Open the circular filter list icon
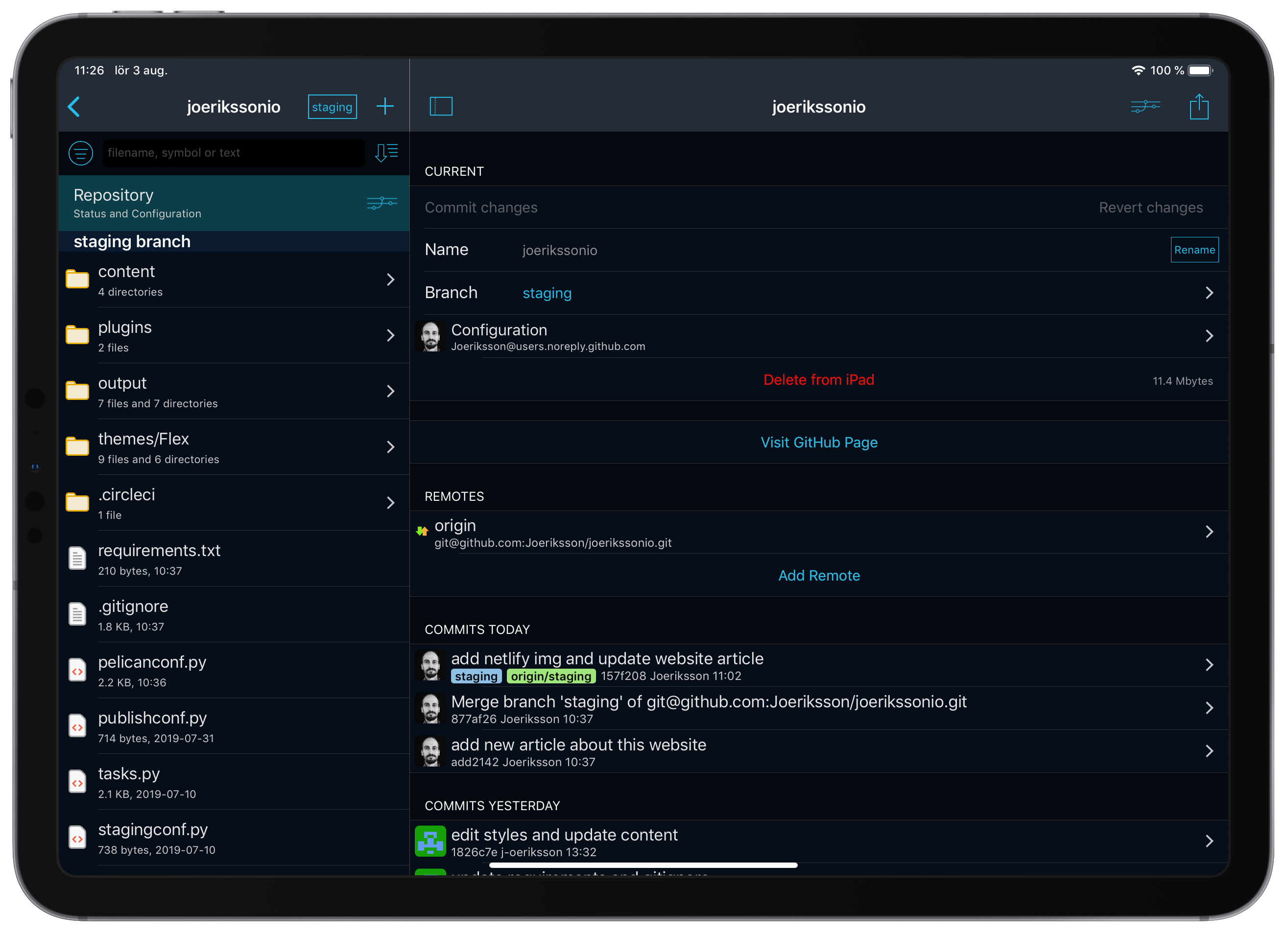The width and height of the screenshot is (1288, 934). [x=81, y=153]
